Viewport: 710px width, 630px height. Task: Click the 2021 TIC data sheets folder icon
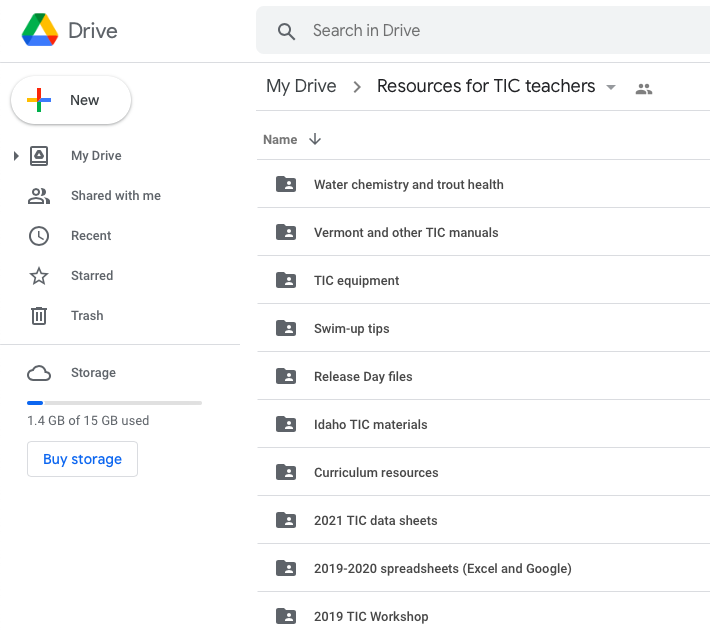point(286,520)
